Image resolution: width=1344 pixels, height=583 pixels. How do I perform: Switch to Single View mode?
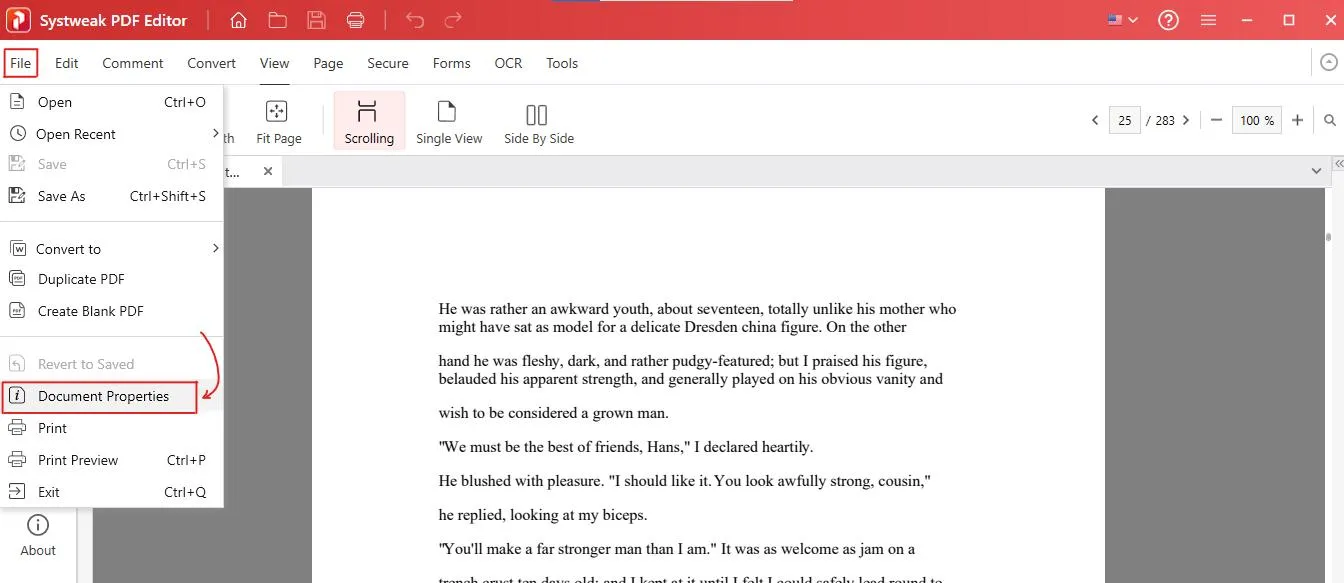click(449, 121)
